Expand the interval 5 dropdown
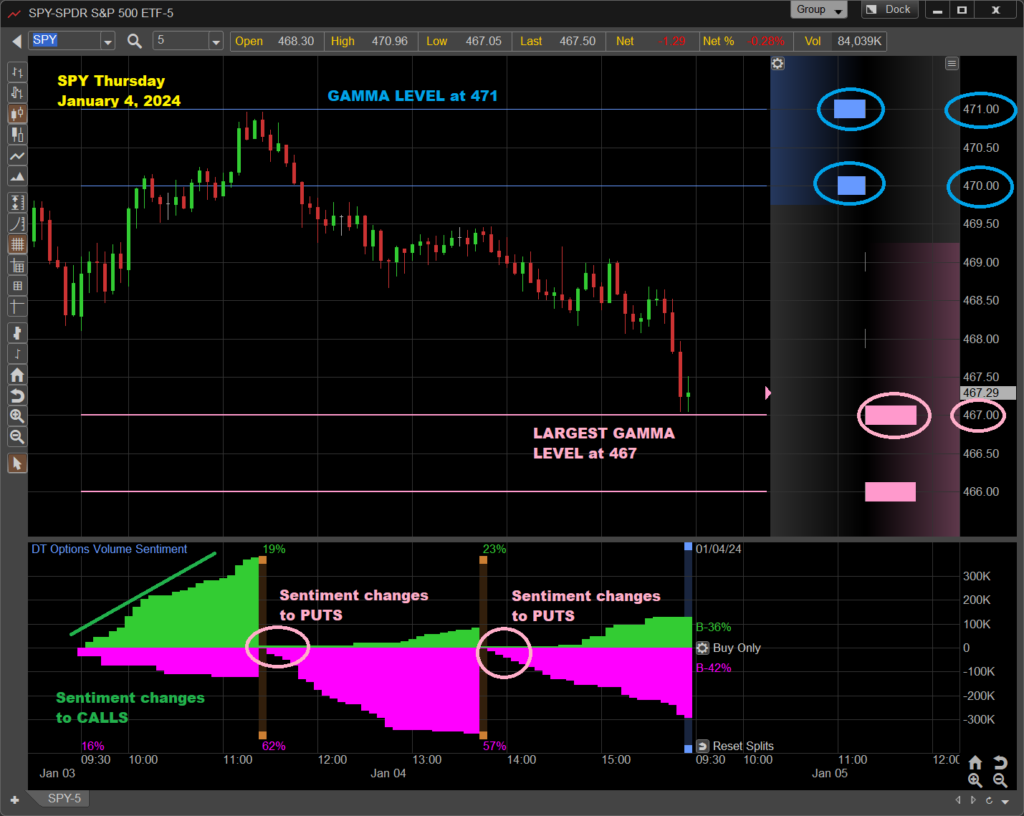This screenshot has width=1024, height=816. point(215,41)
